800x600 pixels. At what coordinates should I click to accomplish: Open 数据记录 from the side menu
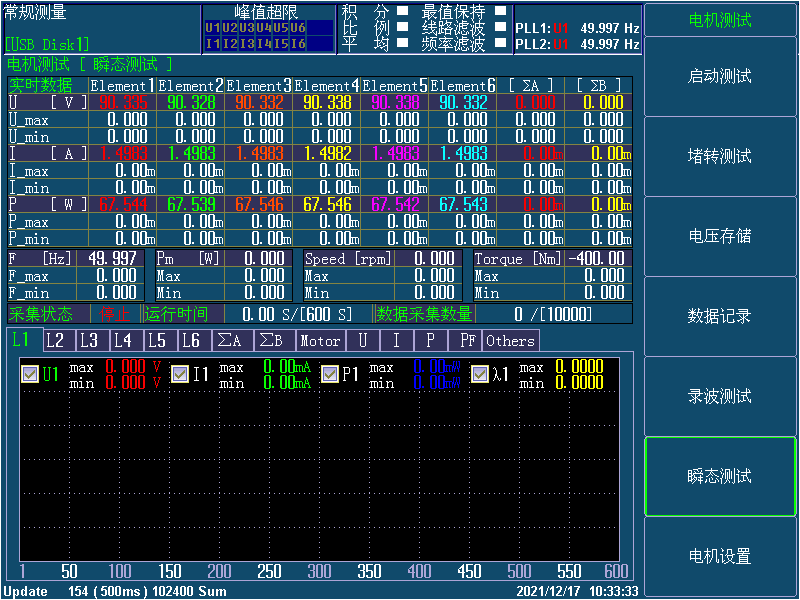click(x=720, y=316)
